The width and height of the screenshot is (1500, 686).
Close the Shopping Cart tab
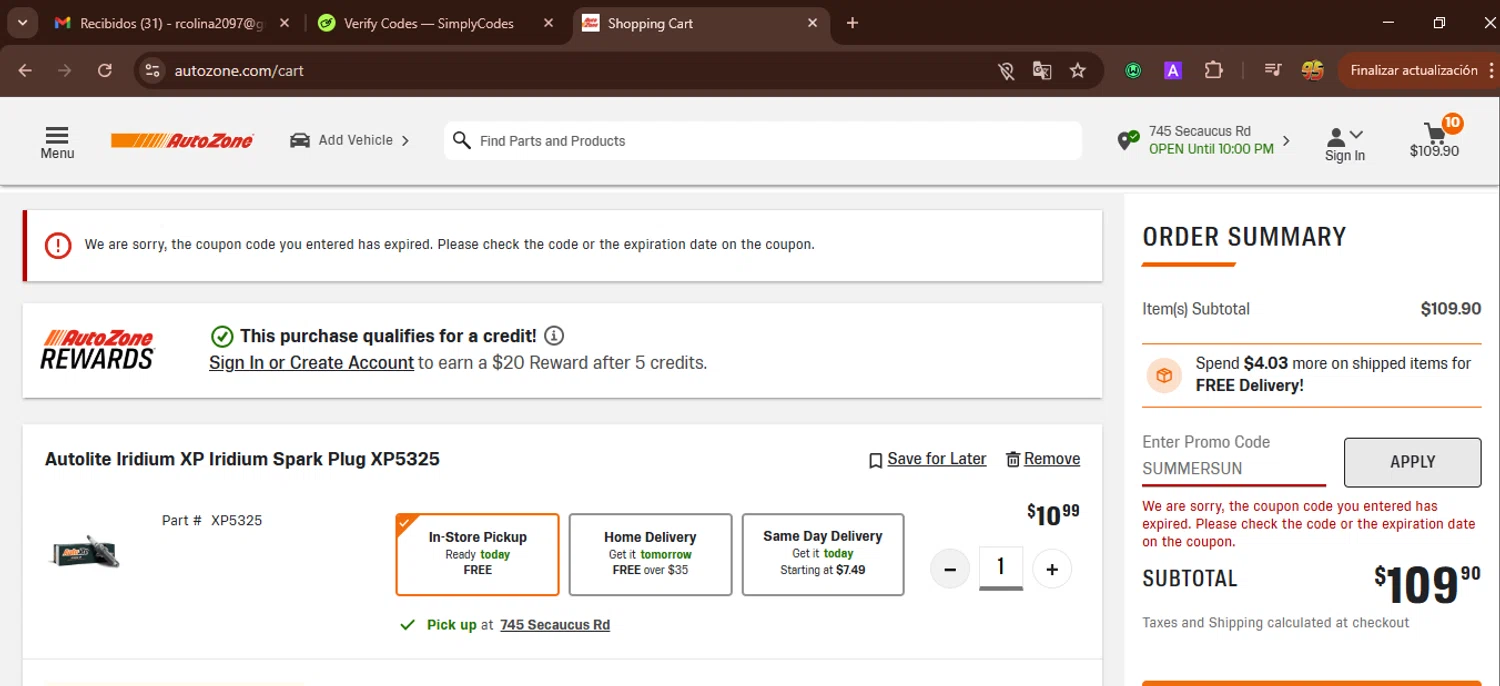812,23
